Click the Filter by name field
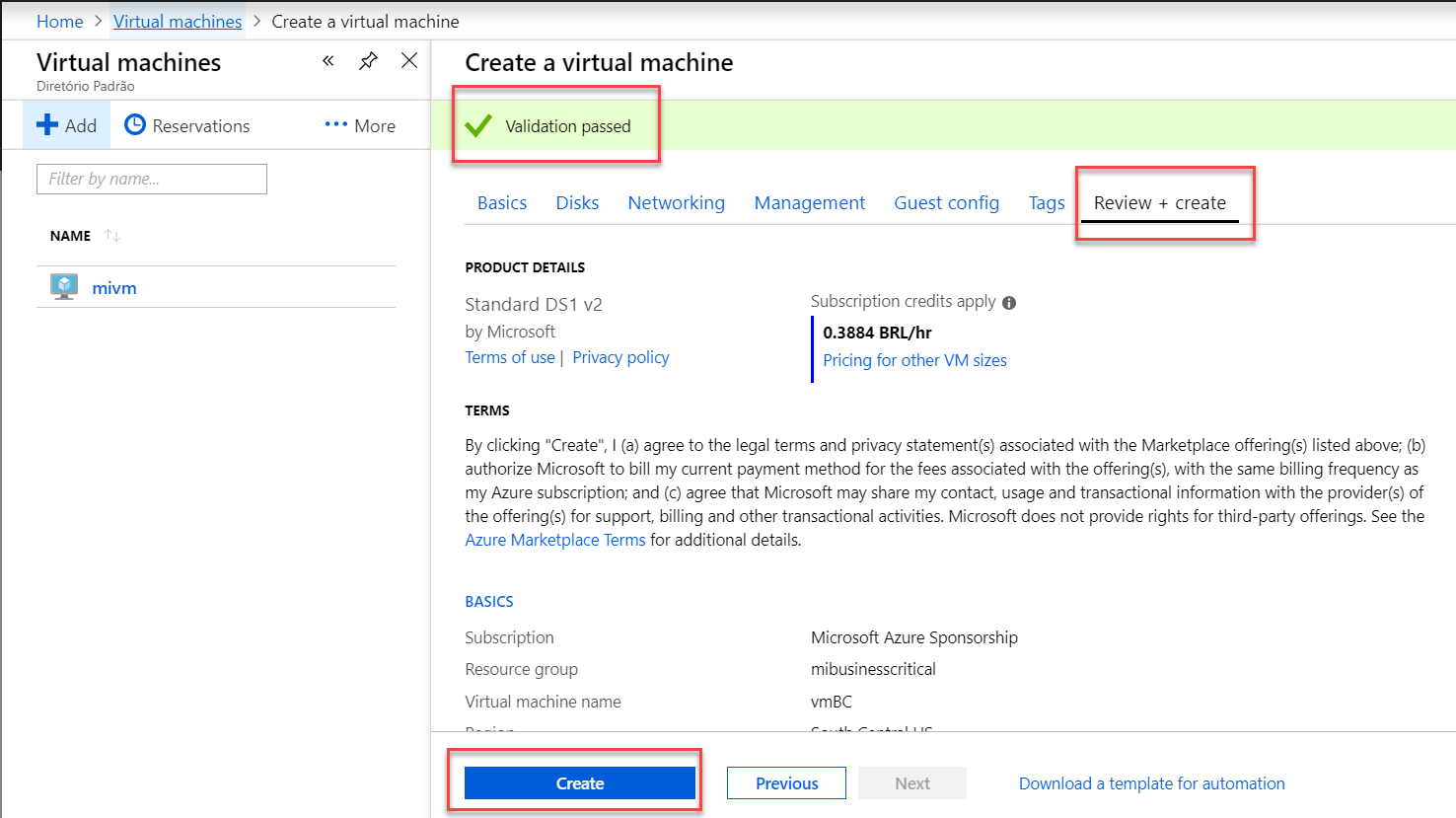This screenshot has height=818, width=1456. point(152,179)
